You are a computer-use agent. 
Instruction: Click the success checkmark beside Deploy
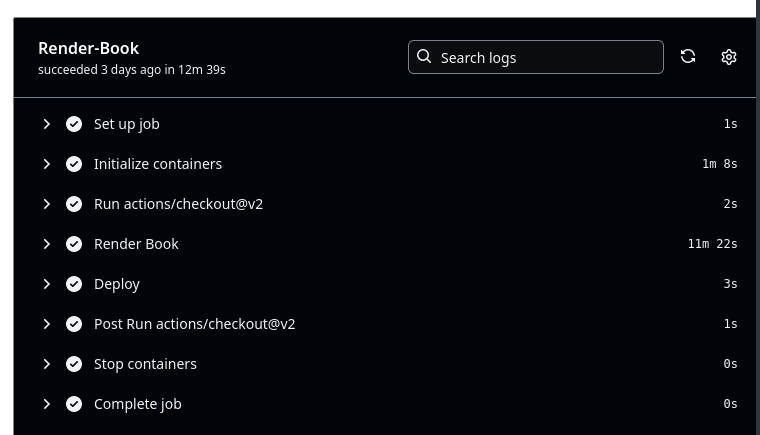(74, 284)
